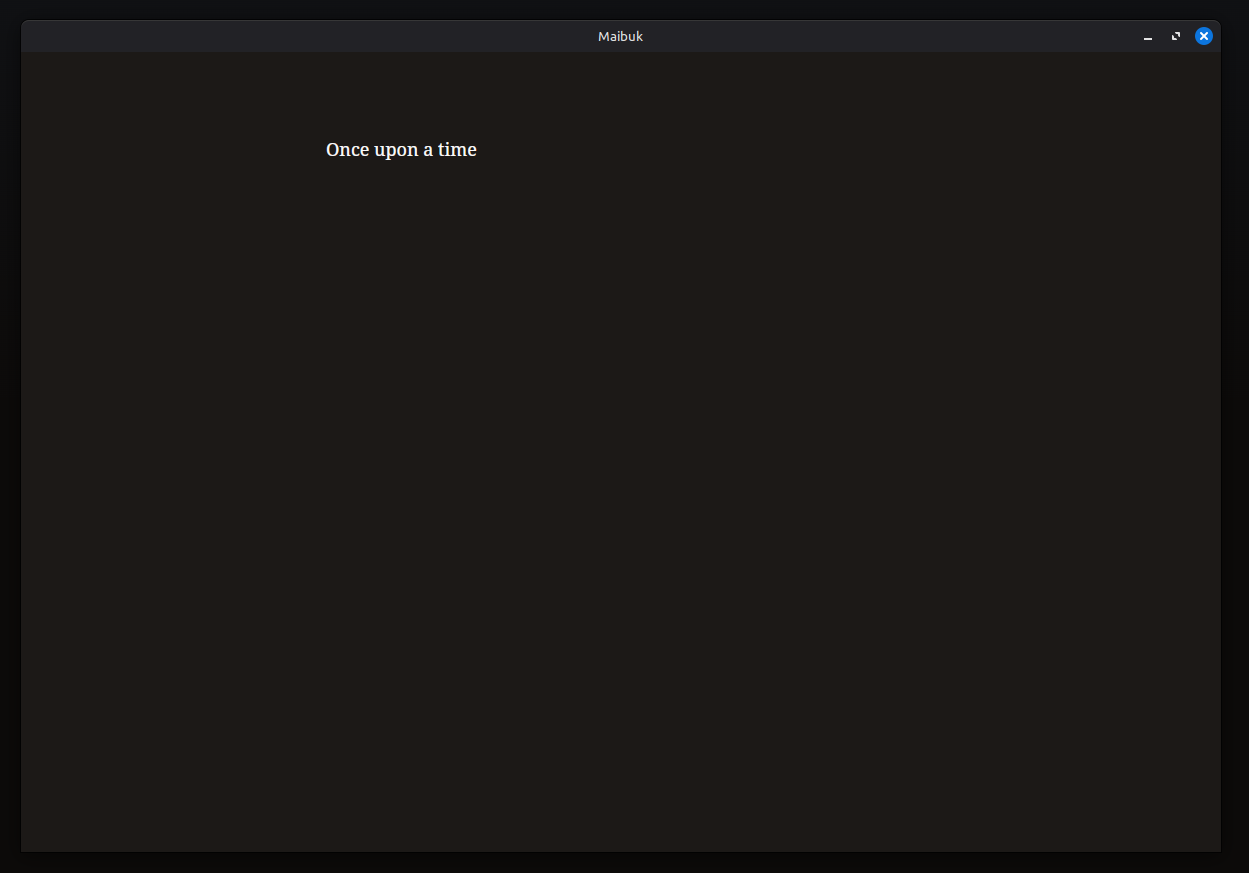Click the space between "Once" and "upon"
The width and height of the screenshot is (1249, 873).
pos(371,150)
